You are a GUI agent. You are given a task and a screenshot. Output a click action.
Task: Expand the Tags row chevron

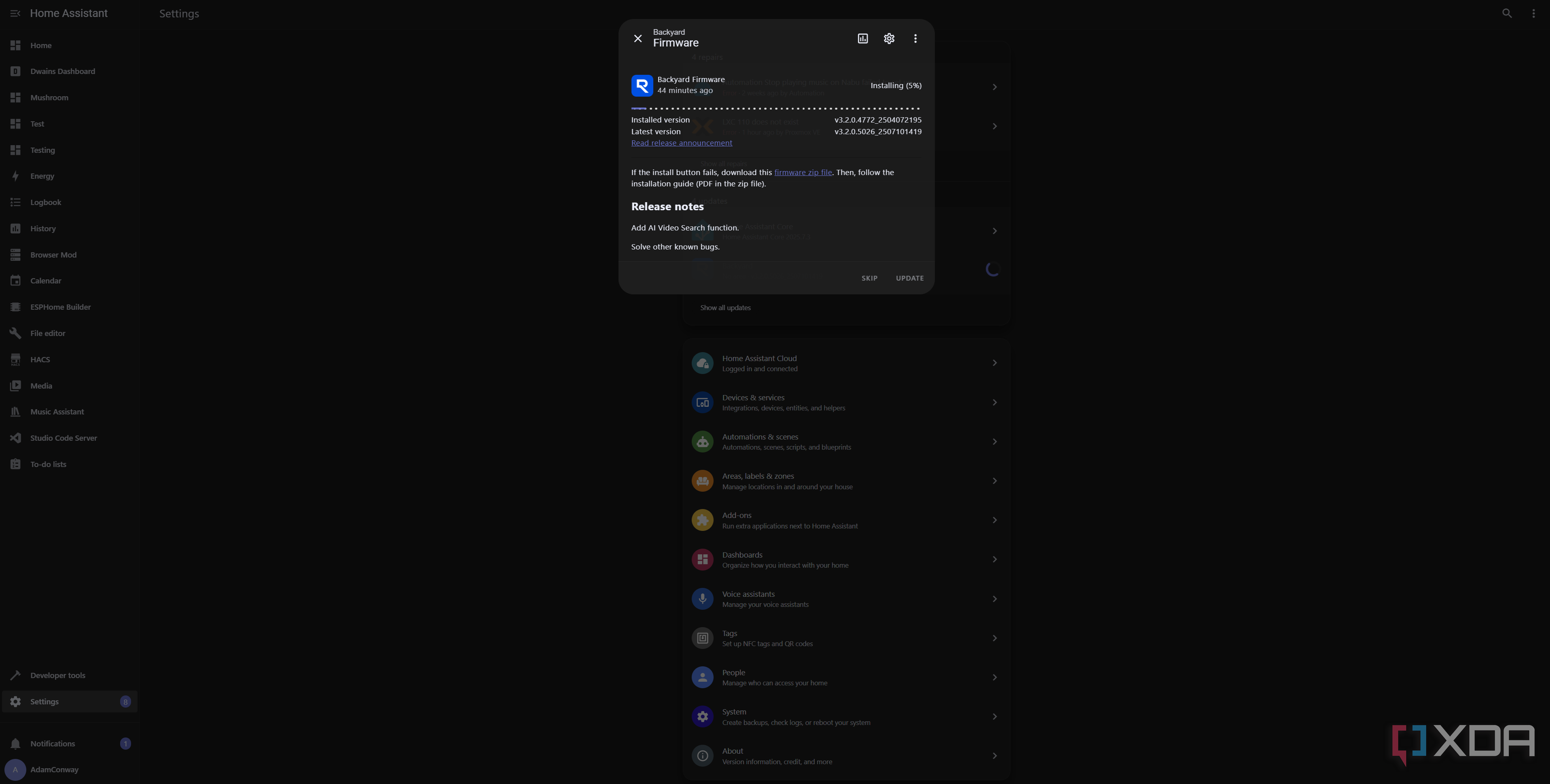coord(994,638)
